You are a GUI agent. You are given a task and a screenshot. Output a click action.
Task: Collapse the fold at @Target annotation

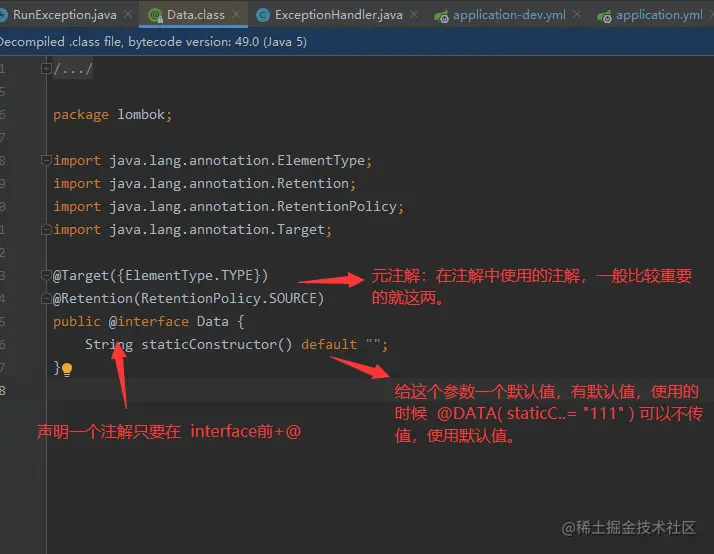point(46,275)
